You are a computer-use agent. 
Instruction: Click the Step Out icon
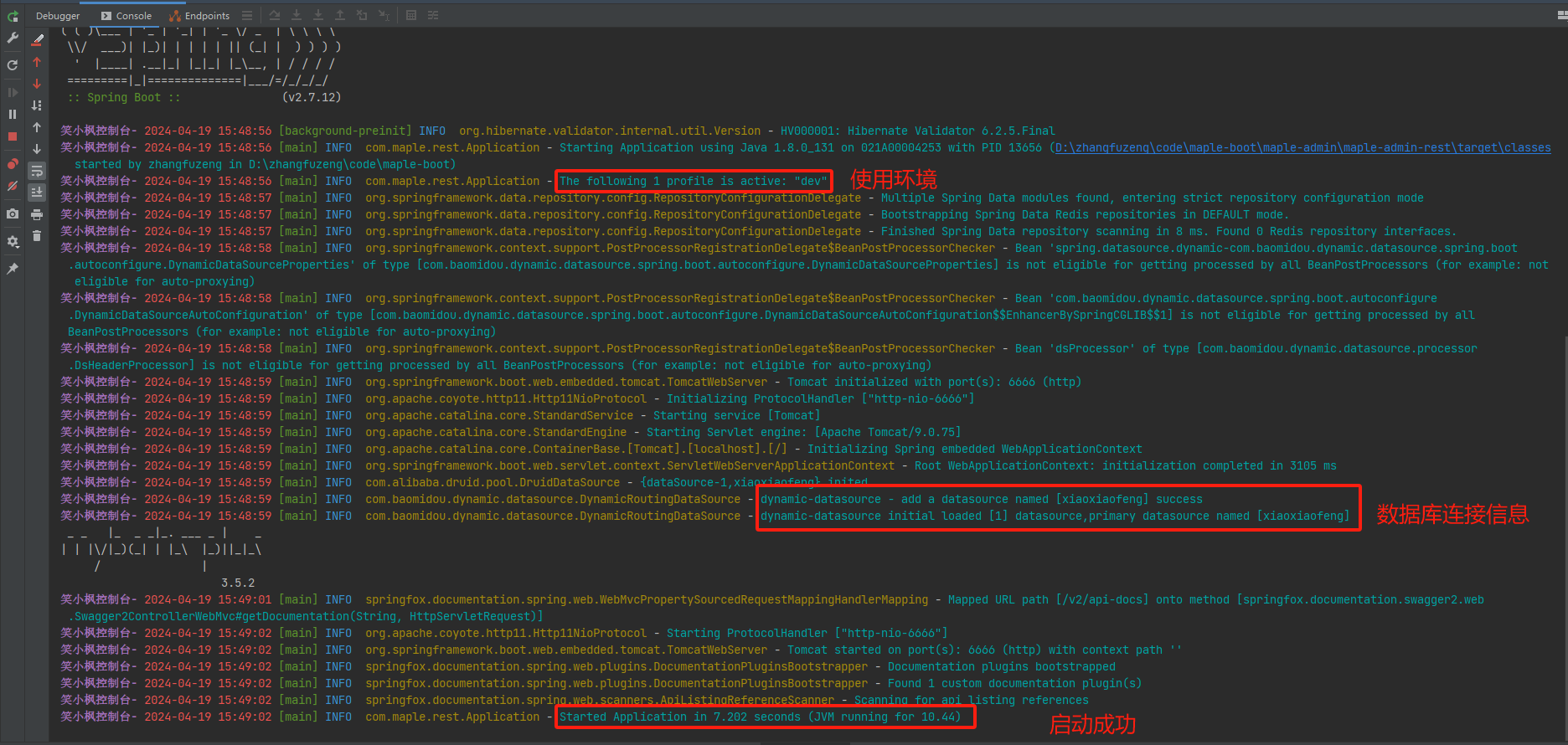tap(340, 16)
